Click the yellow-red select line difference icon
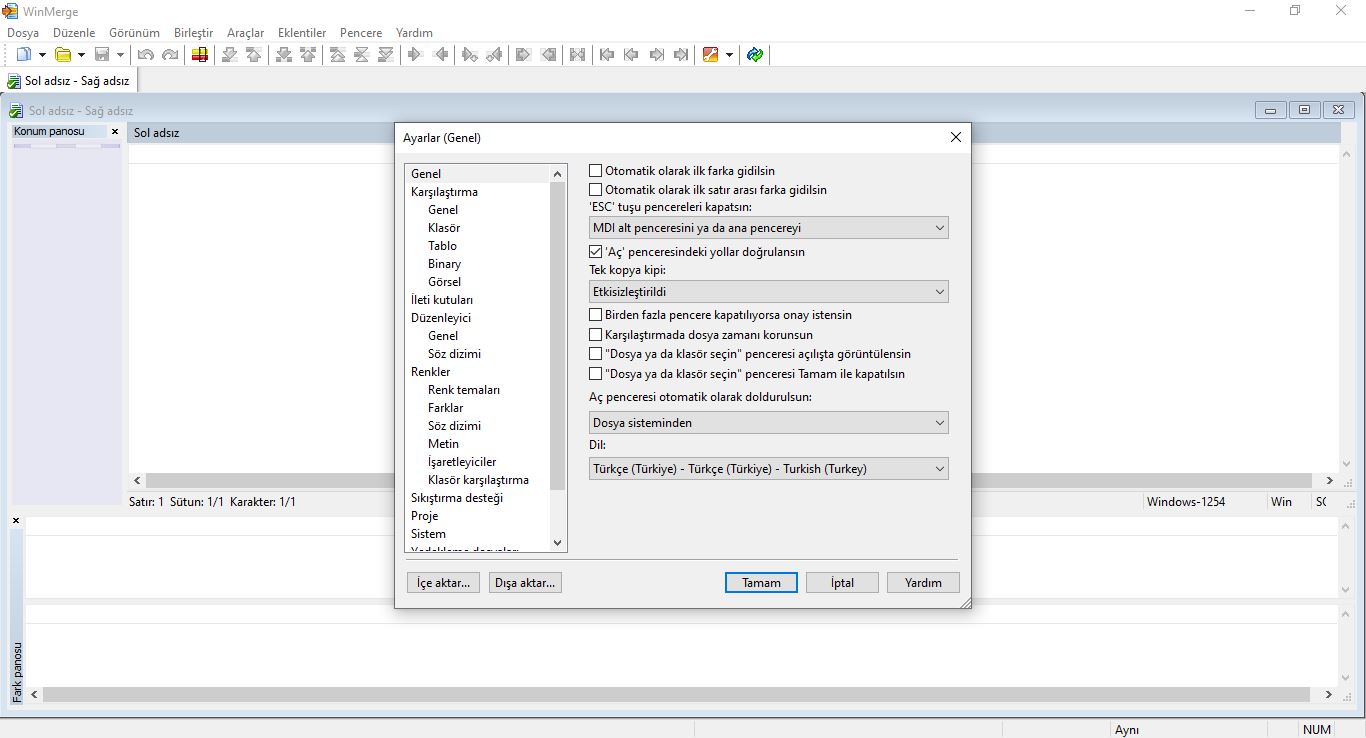The image size is (1366, 738). tap(200, 55)
